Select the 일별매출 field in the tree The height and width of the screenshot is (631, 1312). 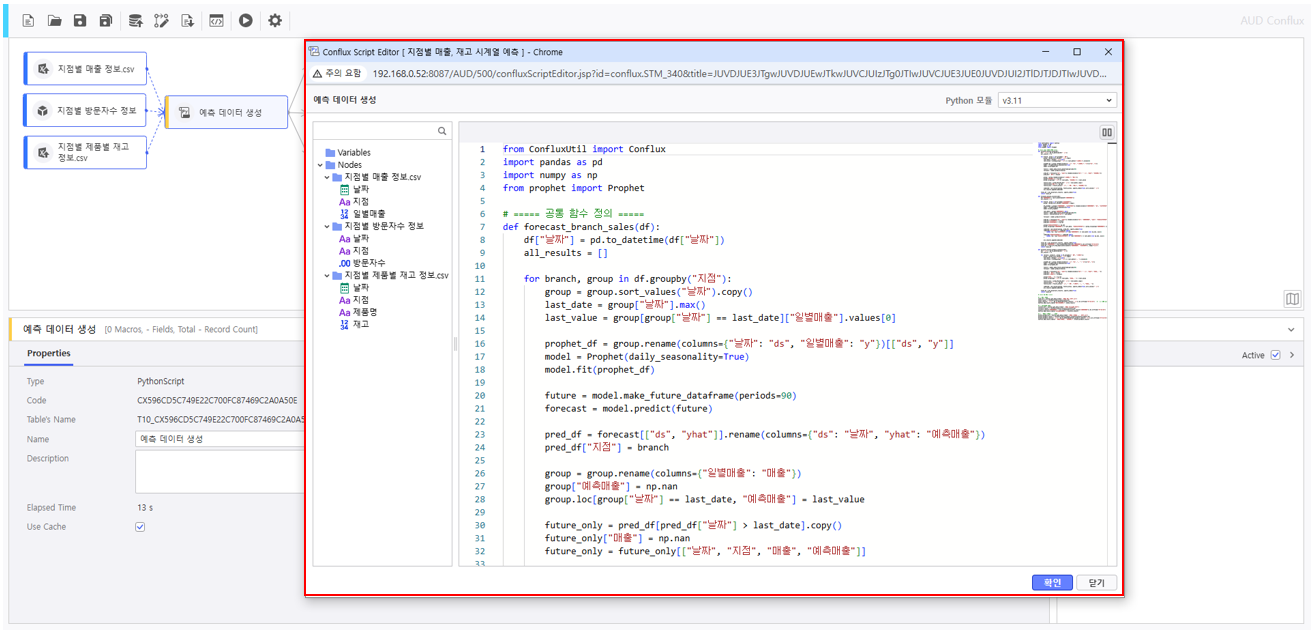coord(368,214)
